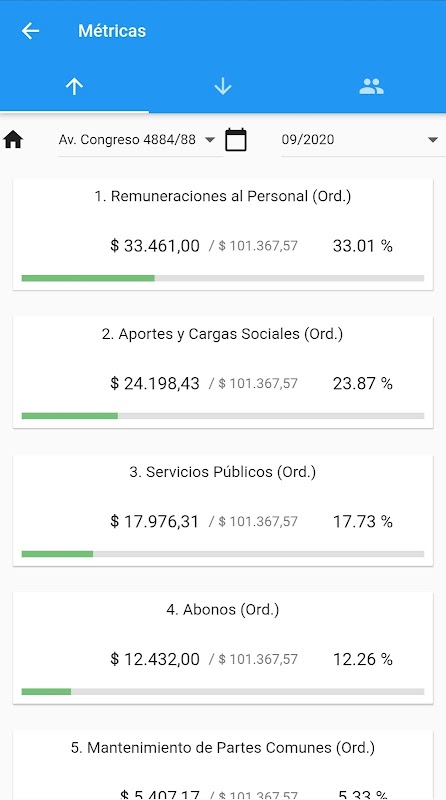Image resolution: width=446 pixels, height=800 pixels.
Task: Open the Servicios Públicos card
Action: click(x=223, y=510)
